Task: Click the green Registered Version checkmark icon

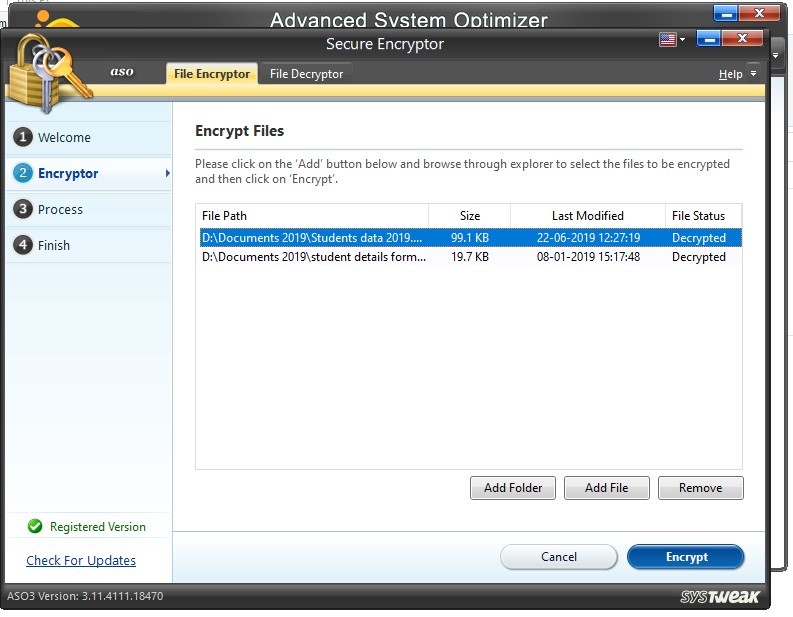Action: (x=35, y=526)
